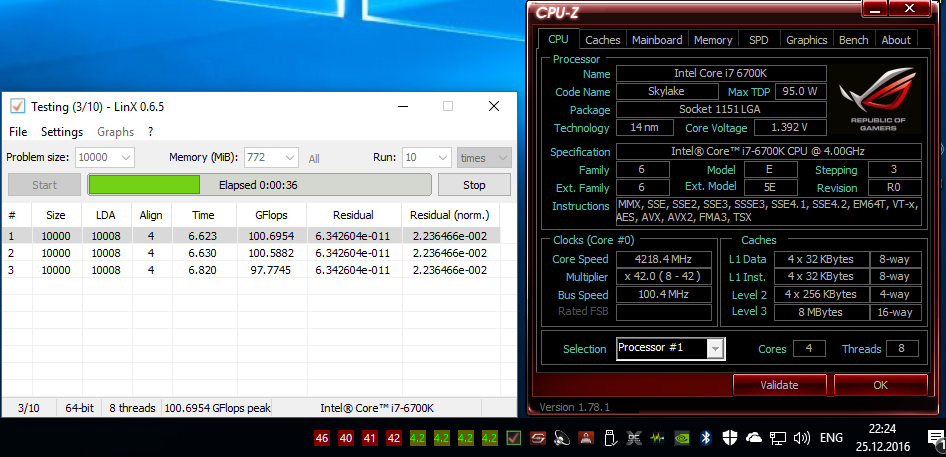
Task: Select result row with 100.5882 GFlops
Action: [251, 252]
